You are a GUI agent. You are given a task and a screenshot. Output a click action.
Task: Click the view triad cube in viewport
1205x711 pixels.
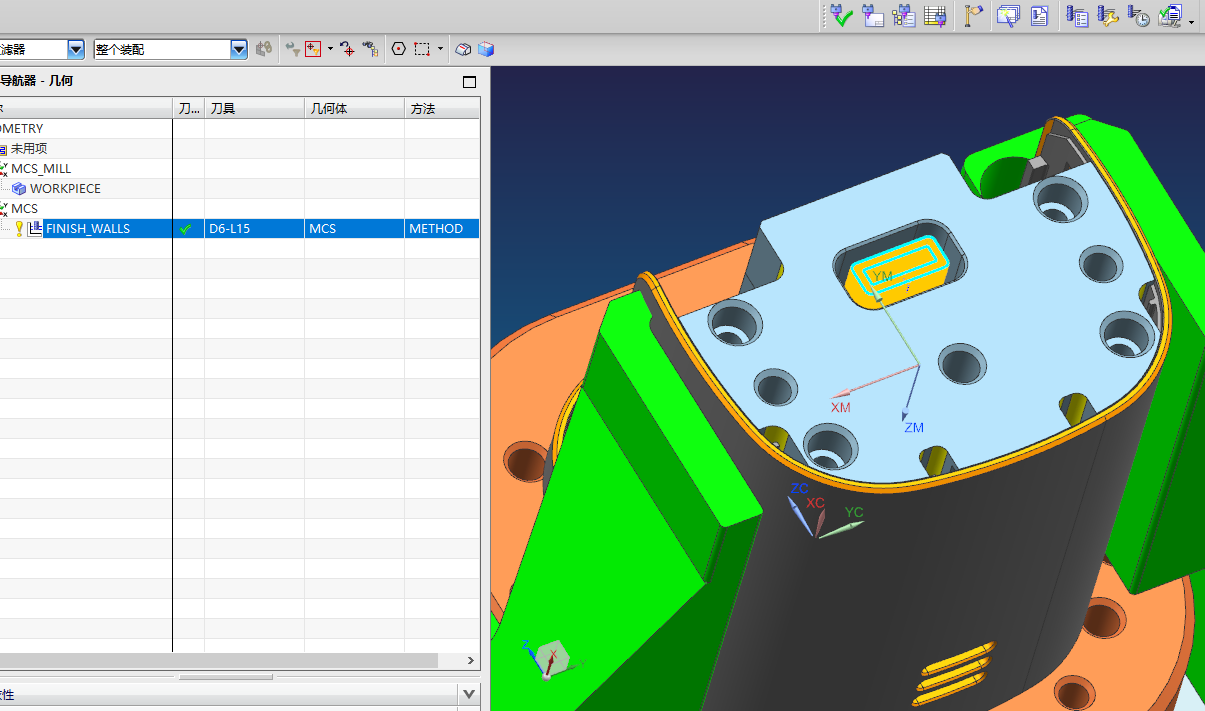pyautogui.click(x=550, y=658)
